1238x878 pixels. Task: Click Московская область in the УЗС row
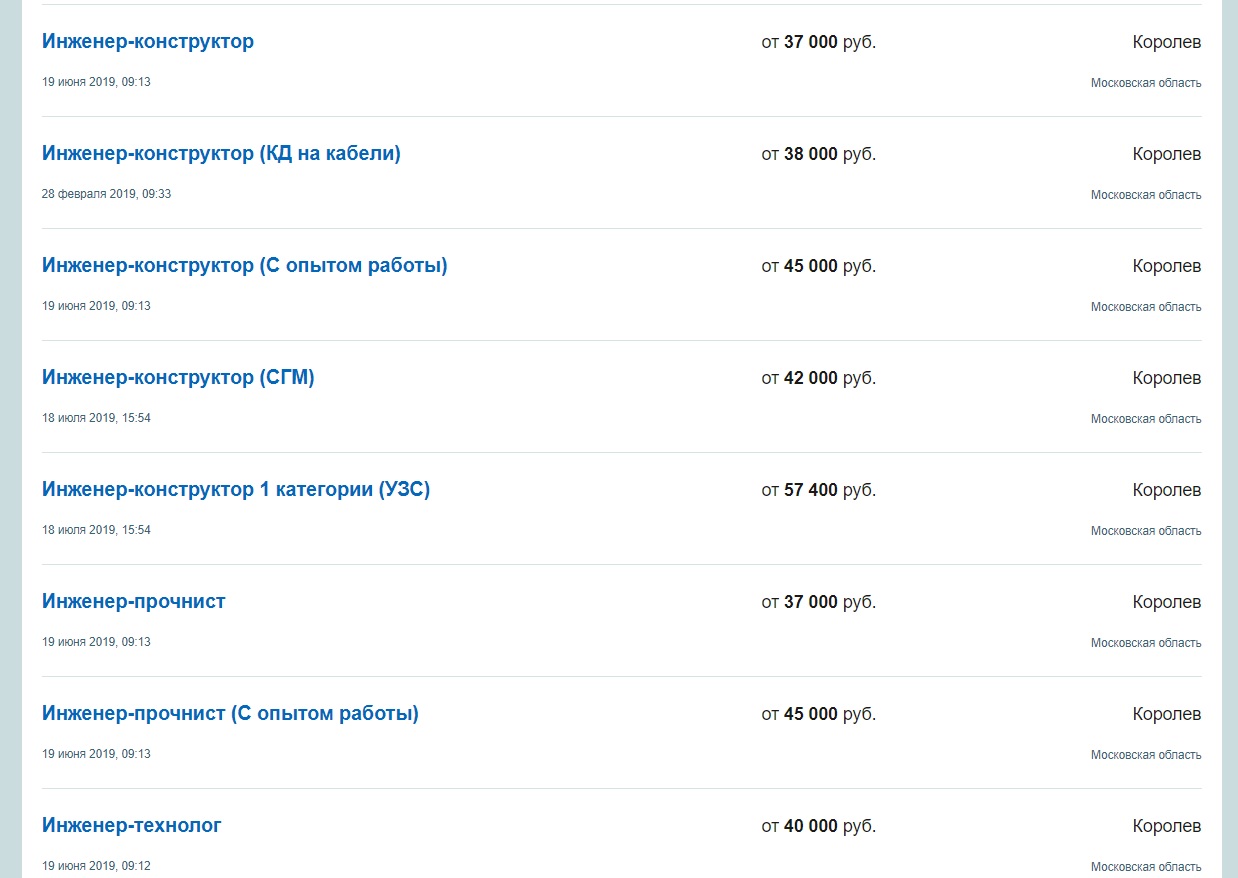tap(1146, 531)
